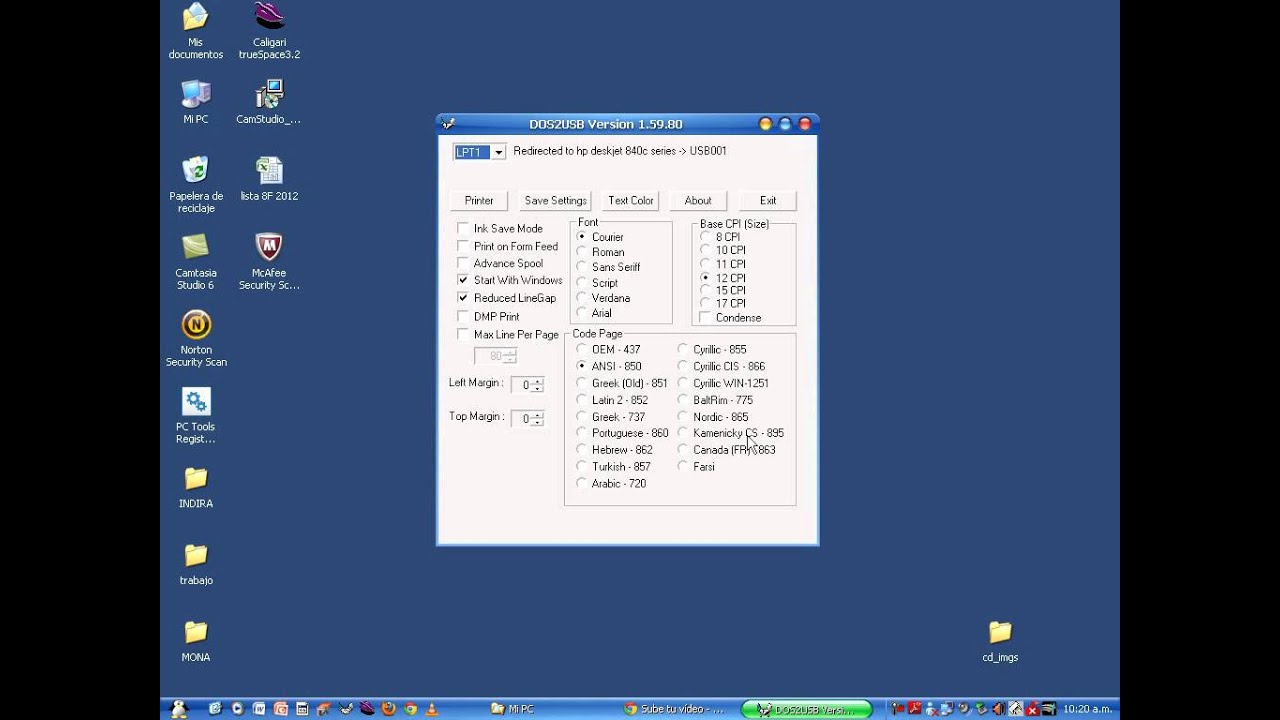Select Hebrew - 862 code page
Screen dimensions: 1280x720
point(582,450)
